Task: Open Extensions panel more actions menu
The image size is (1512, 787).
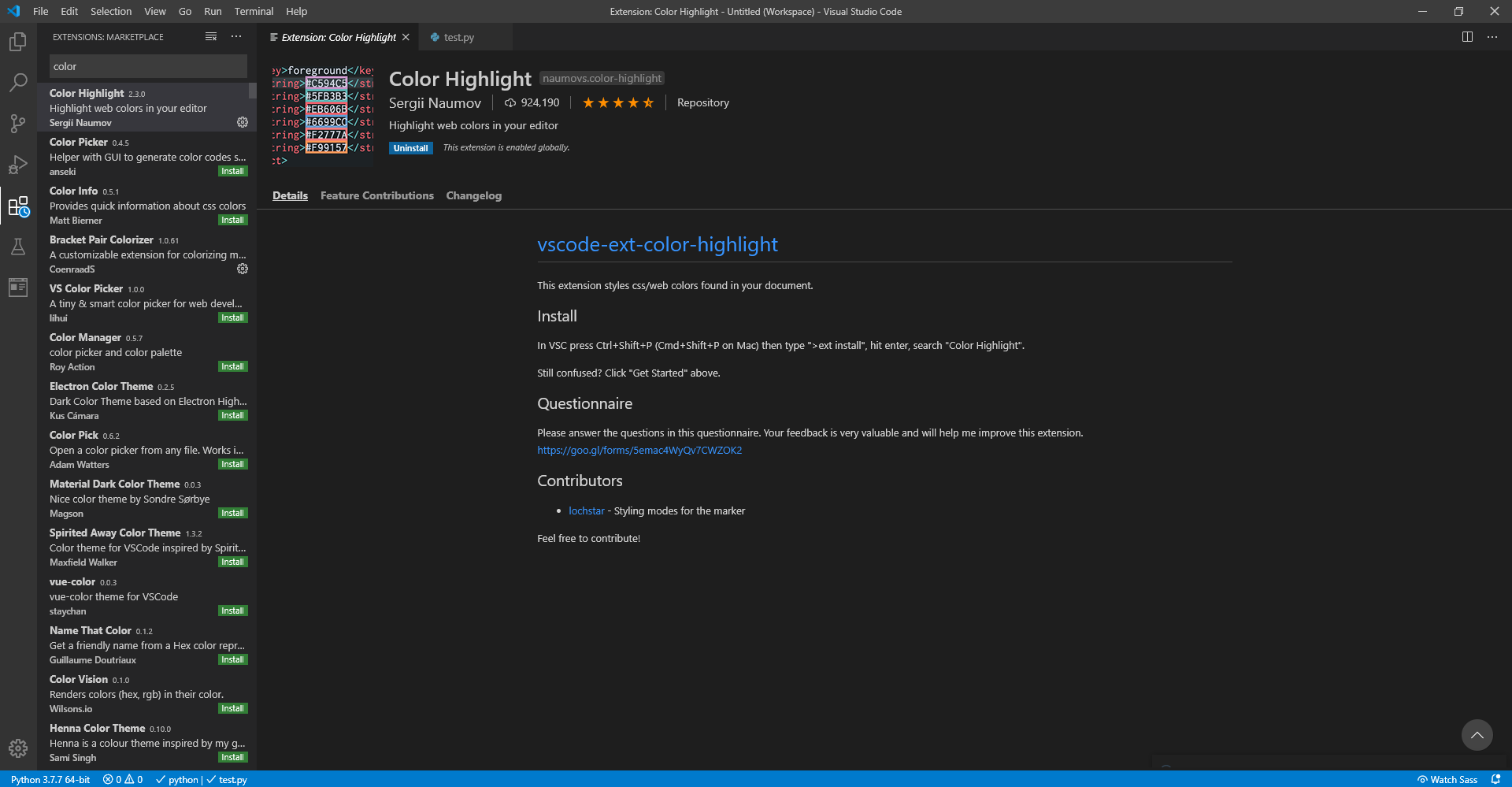Action: 236,37
